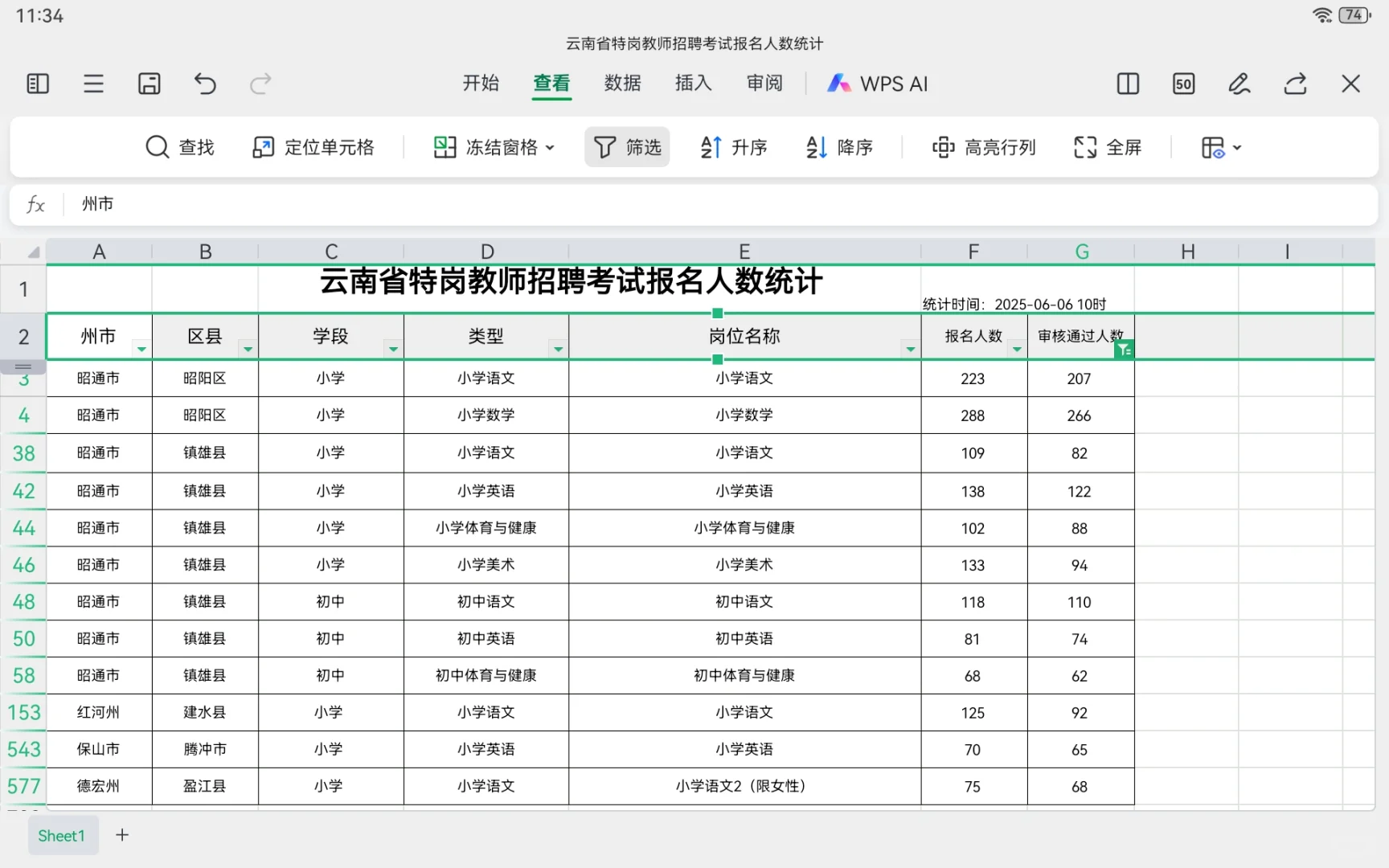Switch to the 插入 ribbon tab

(x=692, y=84)
